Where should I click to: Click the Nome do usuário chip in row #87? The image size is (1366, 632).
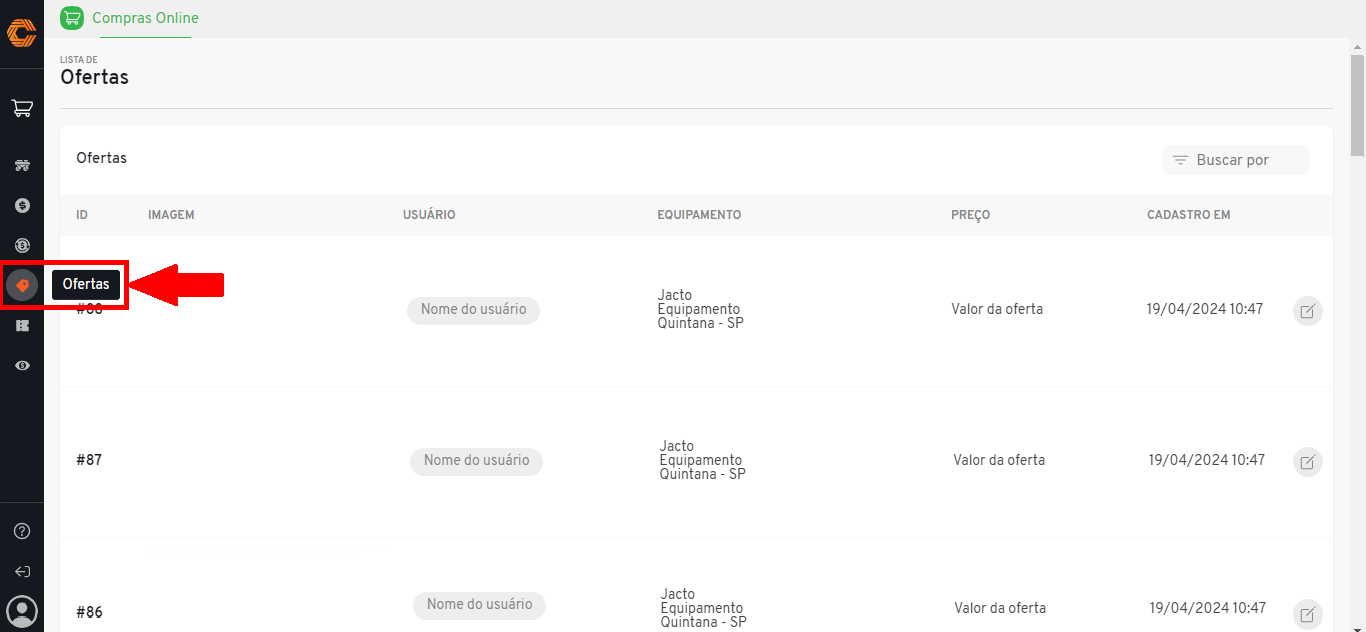476,461
